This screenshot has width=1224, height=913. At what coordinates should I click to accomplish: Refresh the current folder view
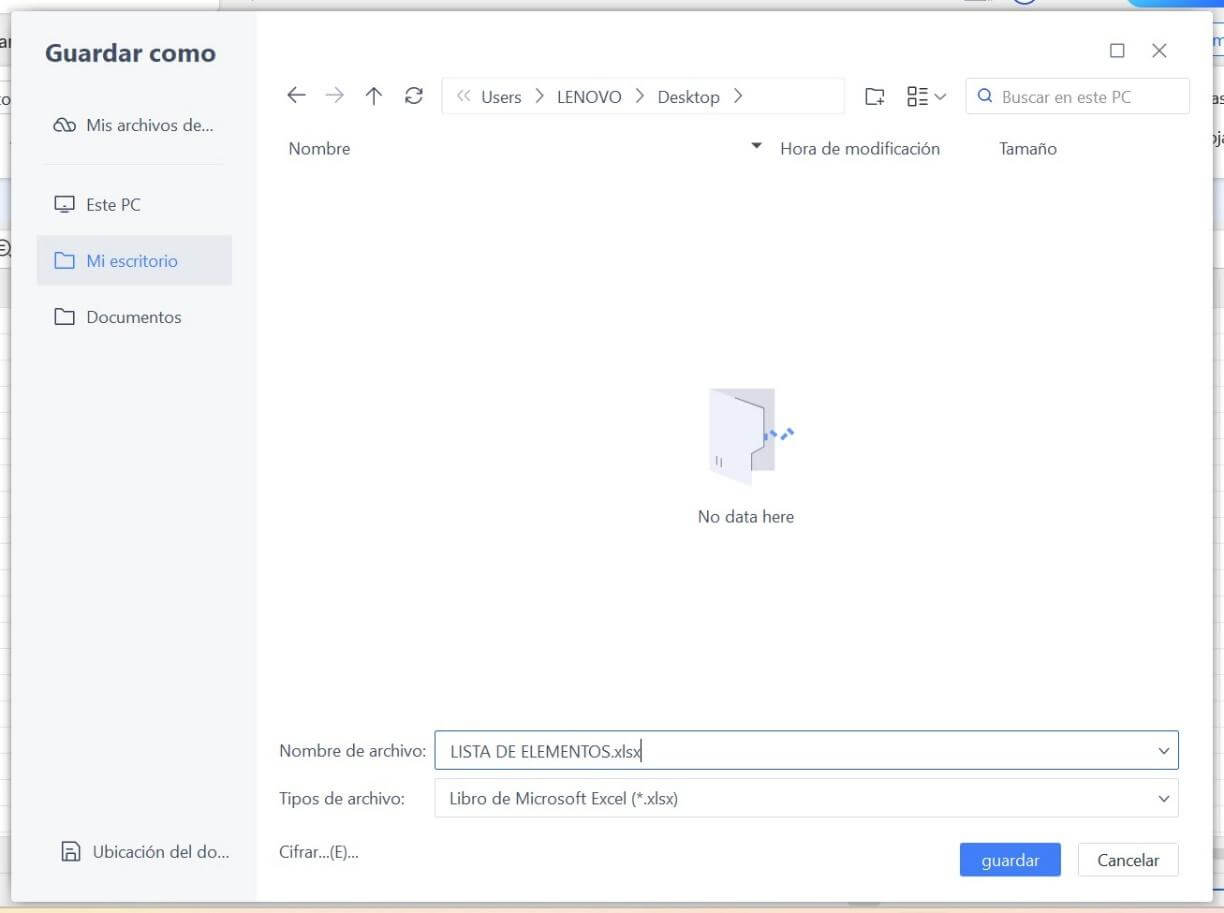[x=412, y=95]
